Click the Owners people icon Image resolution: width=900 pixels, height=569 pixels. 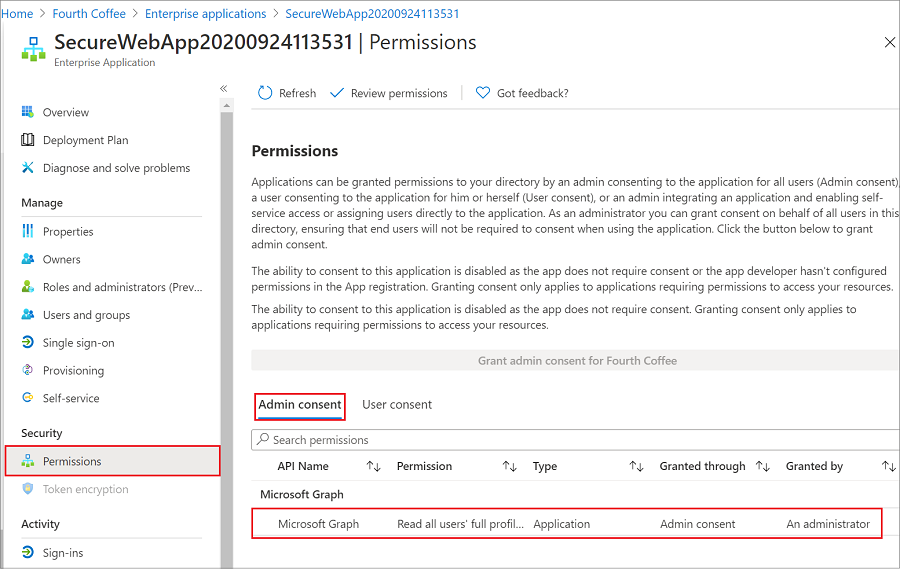pyautogui.click(x=28, y=259)
